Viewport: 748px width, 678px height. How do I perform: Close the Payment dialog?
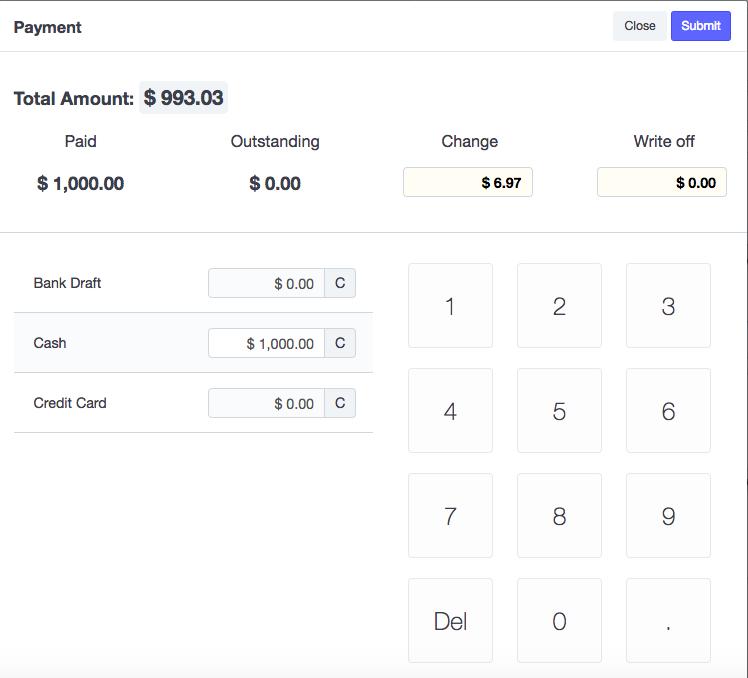(639, 26)
